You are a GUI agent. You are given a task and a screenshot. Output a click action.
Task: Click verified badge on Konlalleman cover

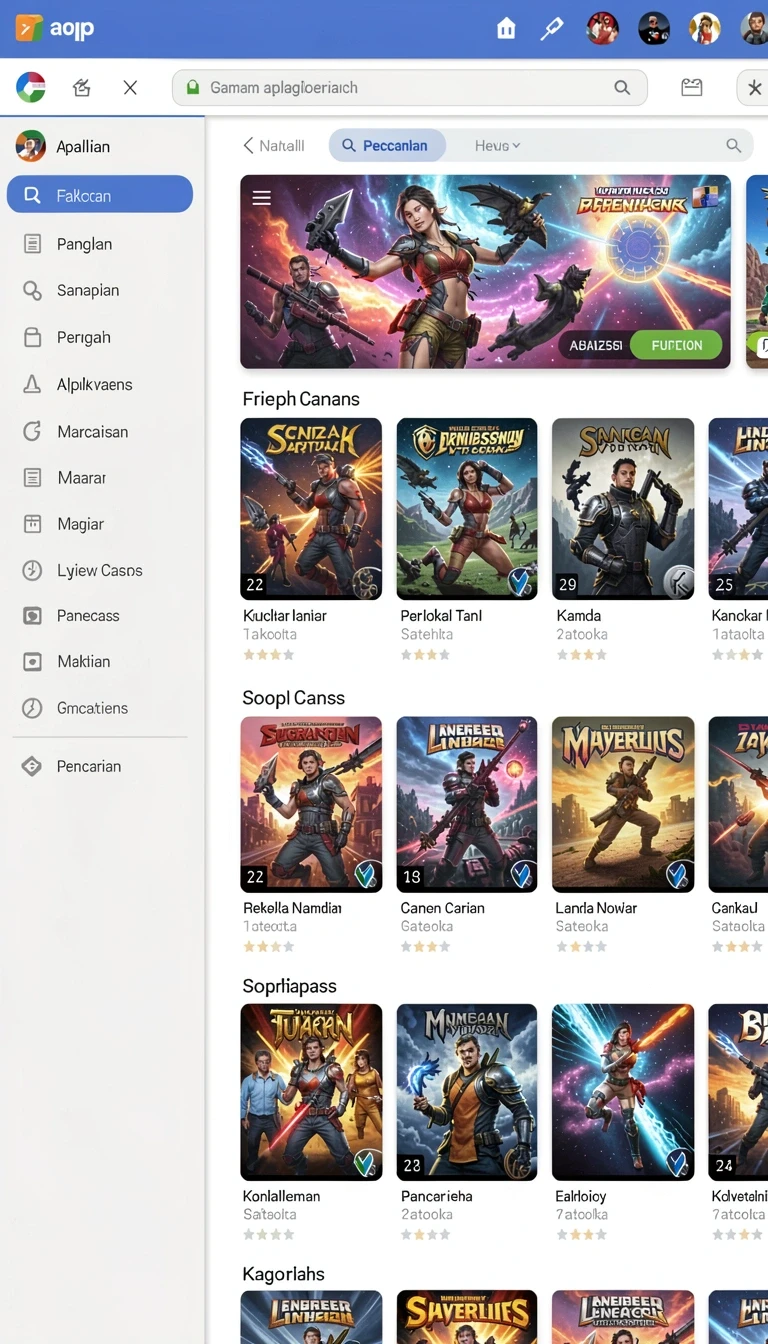[366, 1163]
